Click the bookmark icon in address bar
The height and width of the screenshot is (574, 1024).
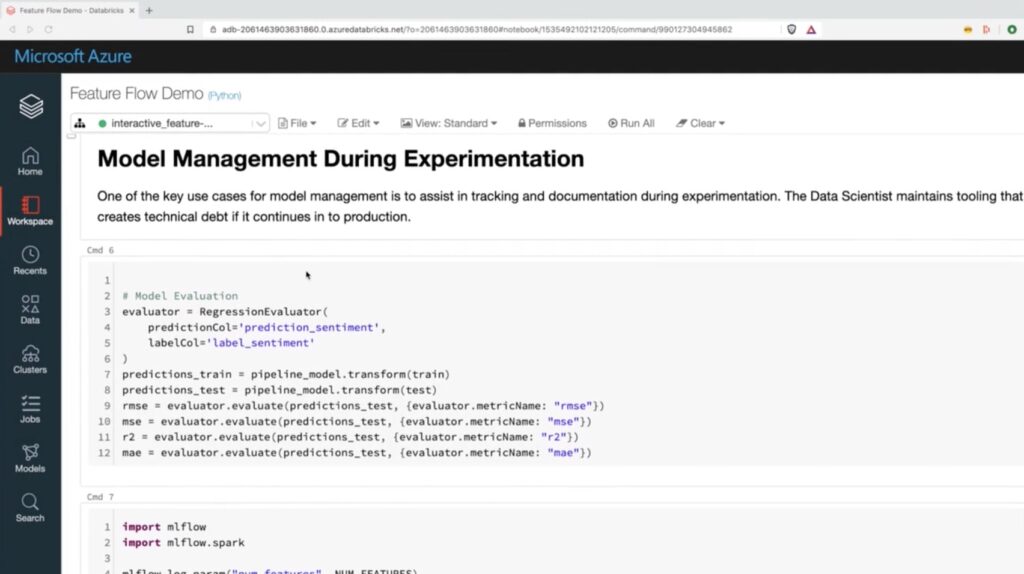(190, 30)
